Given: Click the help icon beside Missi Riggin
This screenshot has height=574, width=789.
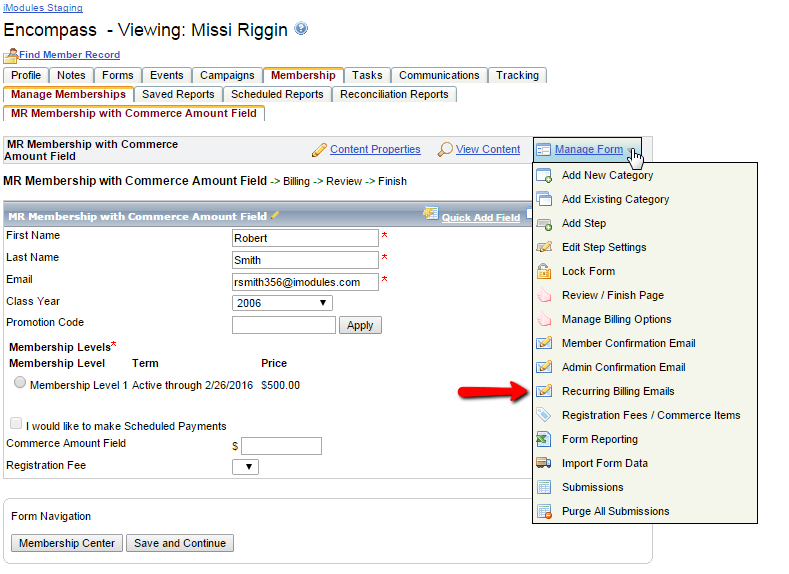Looking at the screenshot, I should coord(301,29).
